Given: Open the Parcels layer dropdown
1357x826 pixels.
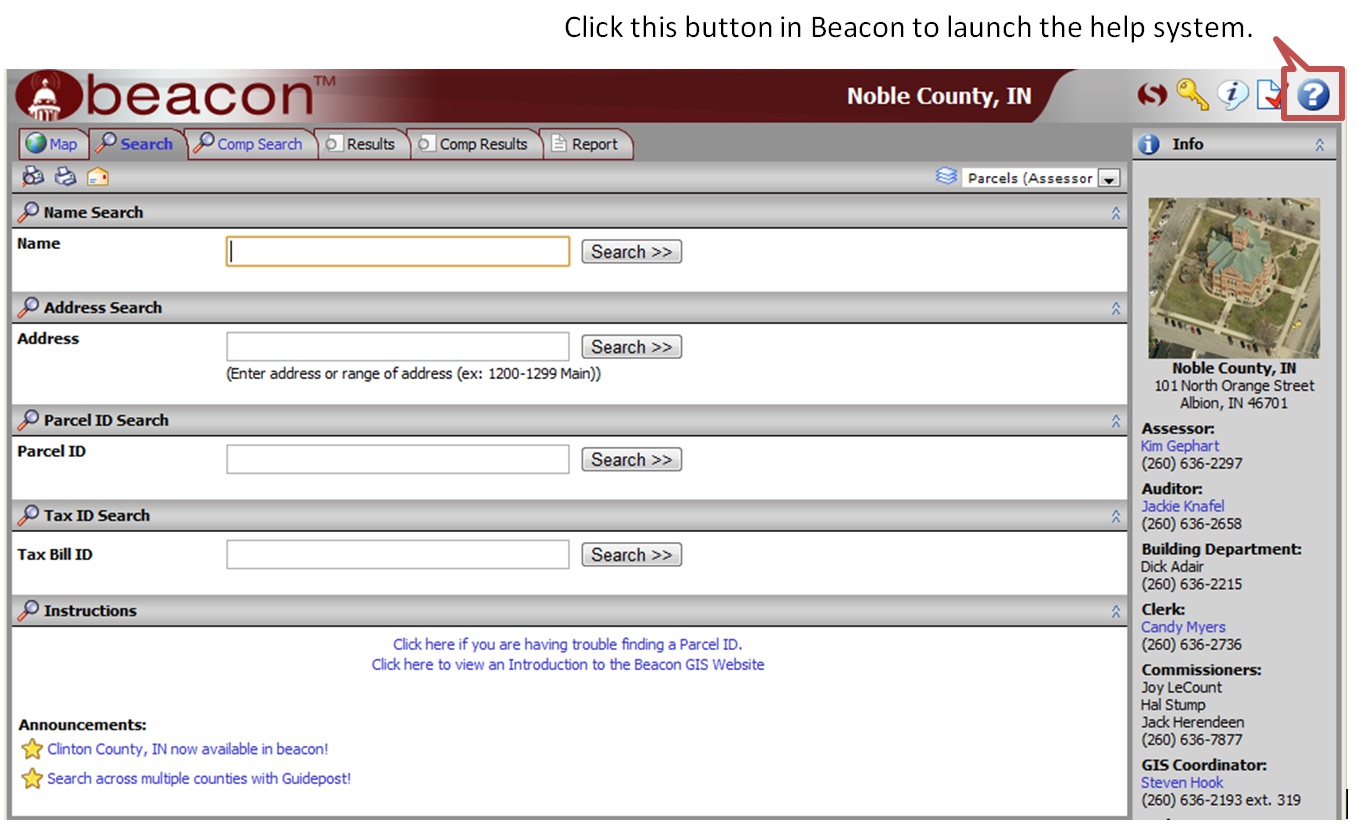Looking at the screenshot, I should click(1108, 179).
